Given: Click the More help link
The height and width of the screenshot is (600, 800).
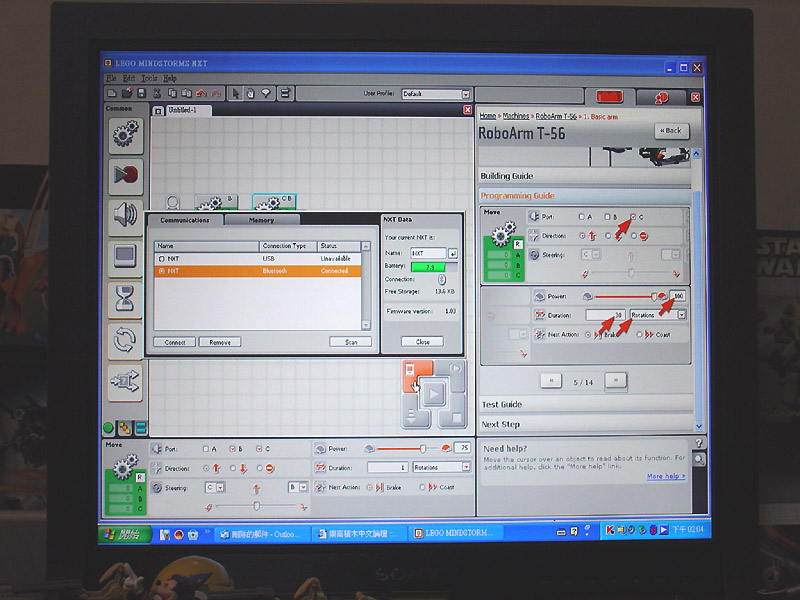Looking at the screenshot, I should [665, 476].
